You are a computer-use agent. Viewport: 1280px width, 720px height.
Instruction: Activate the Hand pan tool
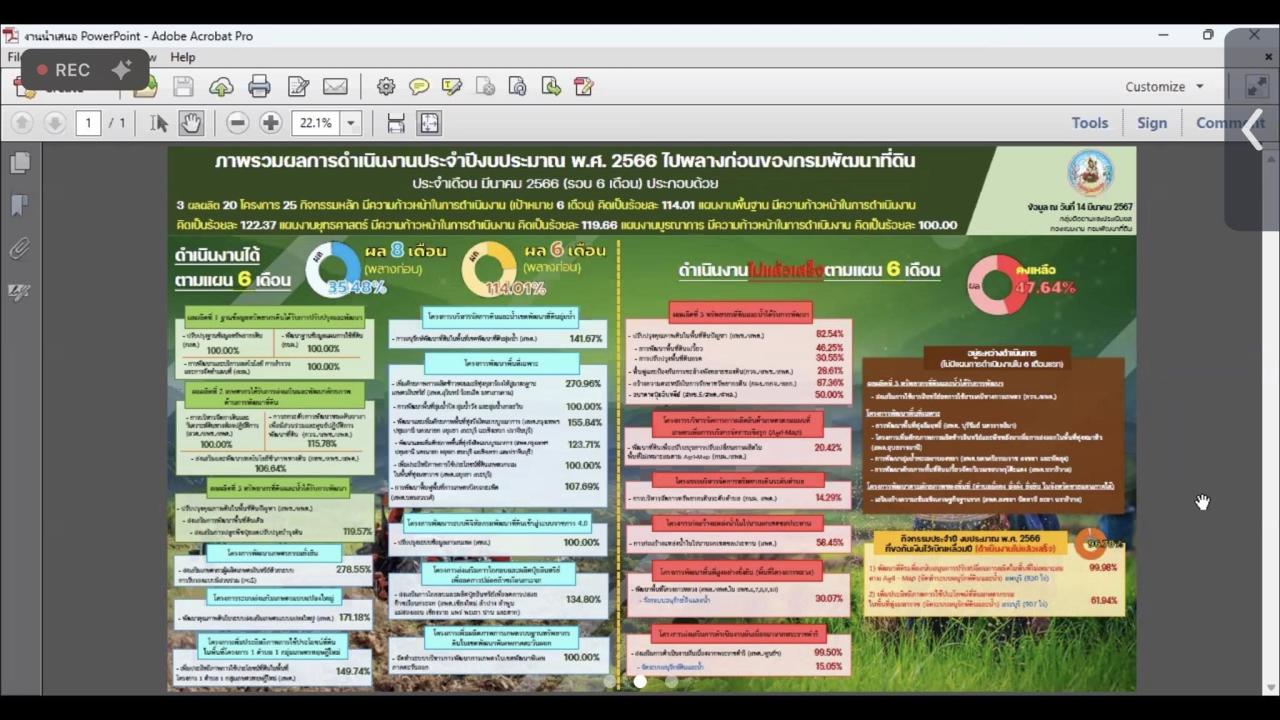(191, 123)
